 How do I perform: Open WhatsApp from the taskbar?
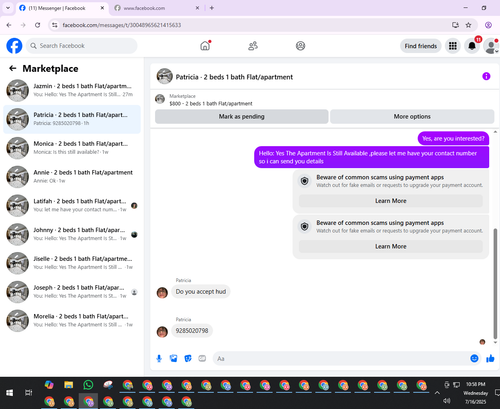coord(88,385)
